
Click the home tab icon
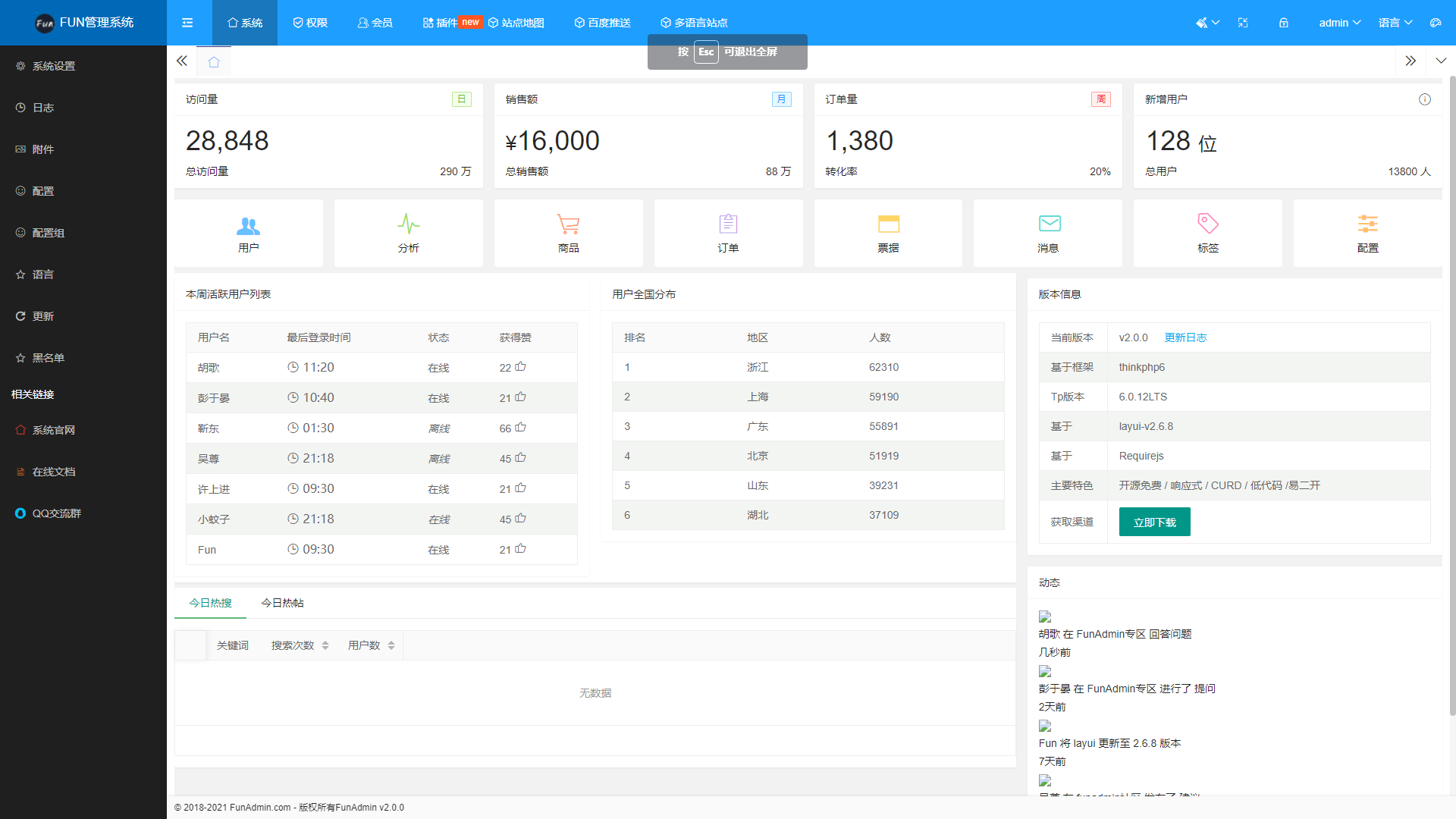(214, 61)
